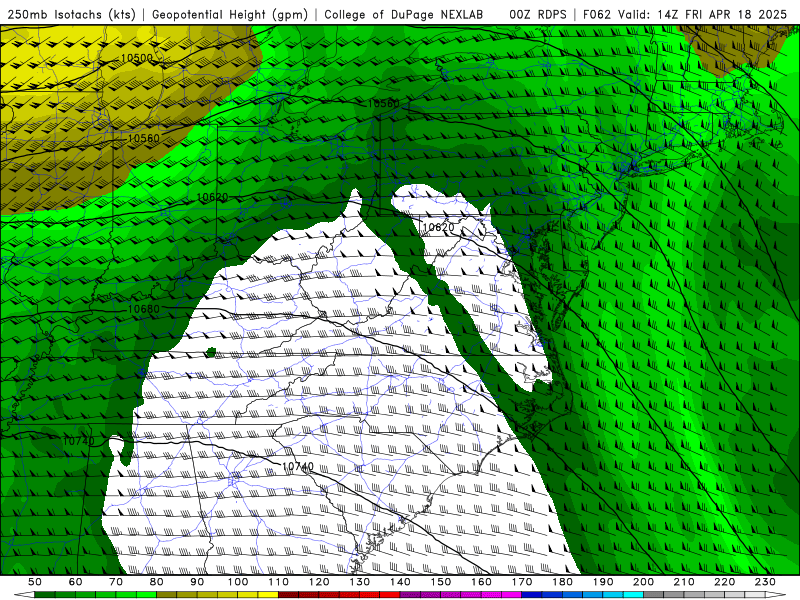Click the 10680 height contour label
This screenshot has height=600, width=800.
click(x=143, y=309)
